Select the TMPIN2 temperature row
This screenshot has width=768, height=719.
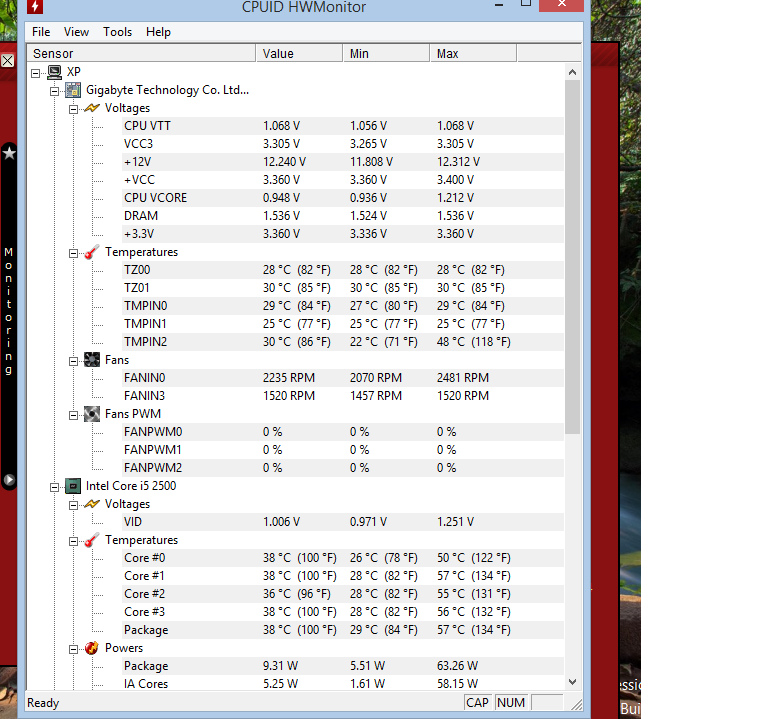pos(343,342)
